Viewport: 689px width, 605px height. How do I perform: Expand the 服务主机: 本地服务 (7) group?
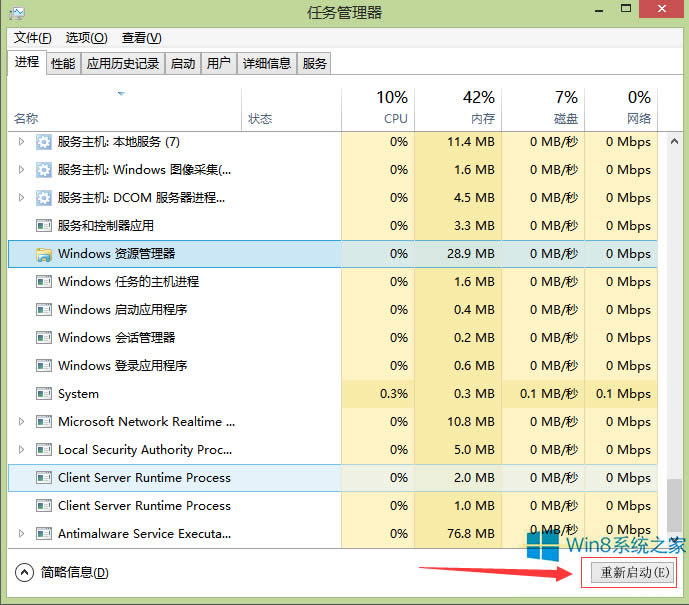coord(22,142)
